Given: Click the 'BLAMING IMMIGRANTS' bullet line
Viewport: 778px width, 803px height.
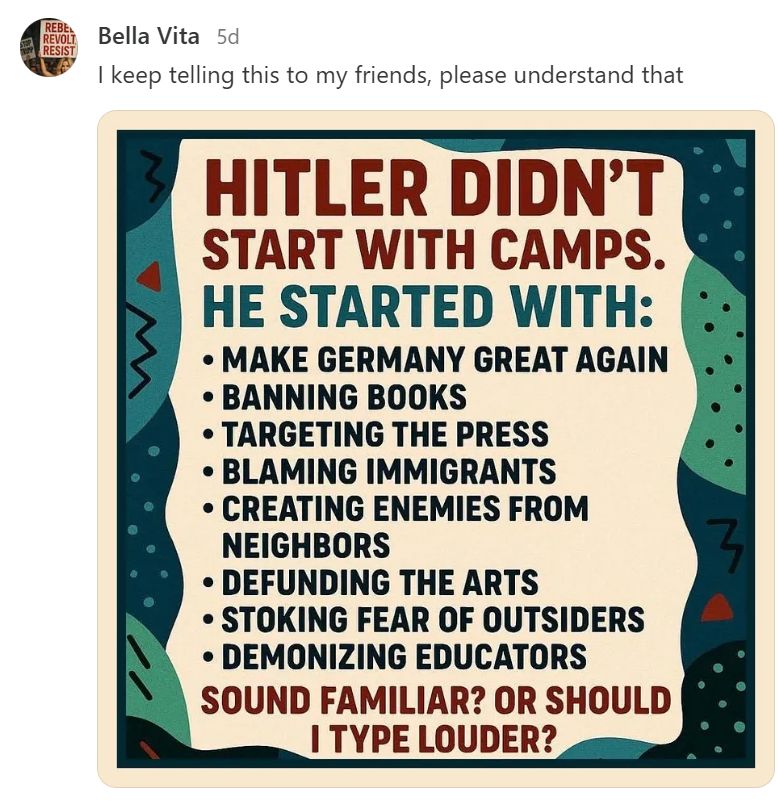Looking at the screenshot, I should [379, 471].
